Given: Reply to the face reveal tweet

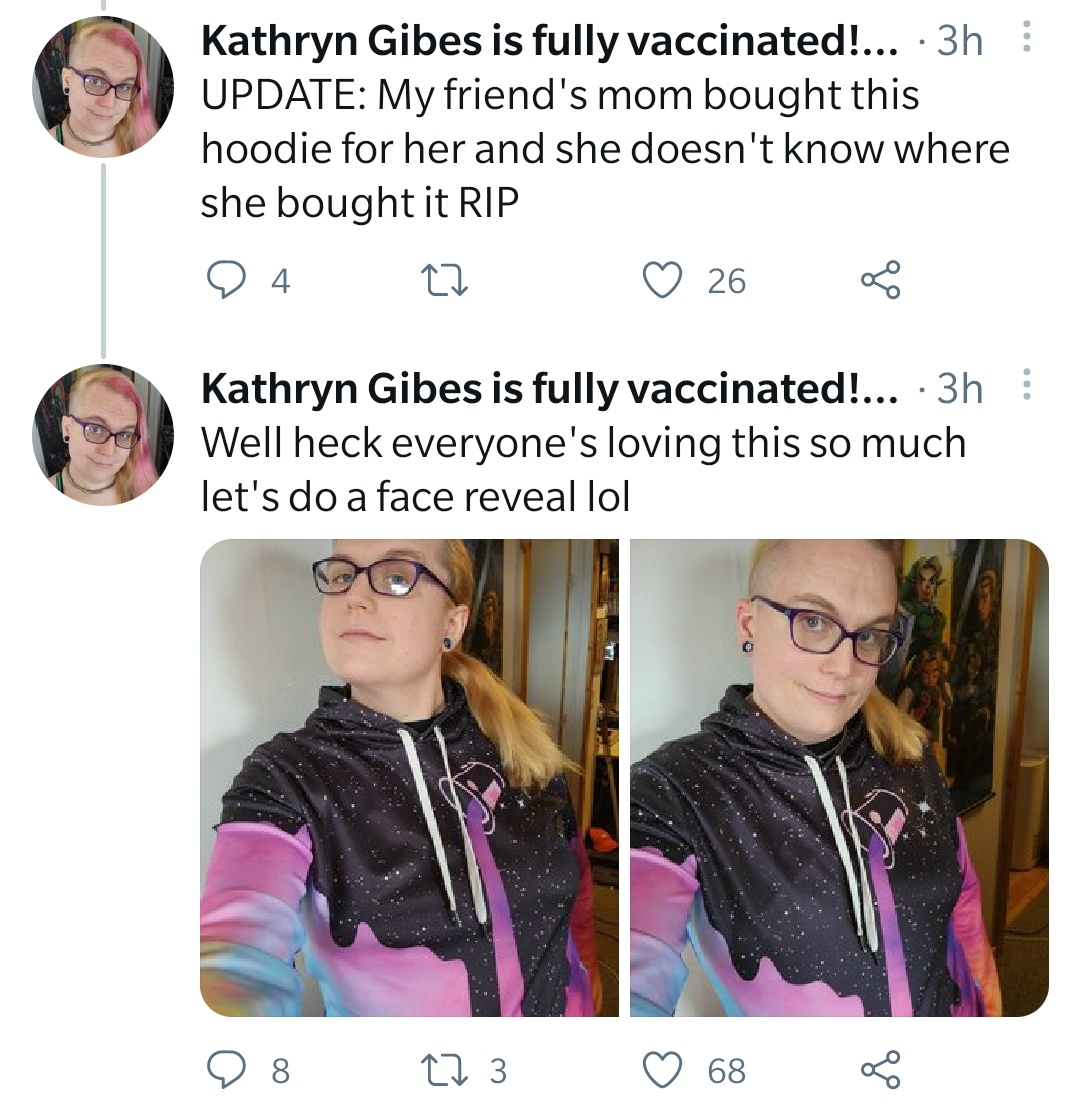Looking at the screenshot, I should pyautogui.click(x=225, y=1070).
